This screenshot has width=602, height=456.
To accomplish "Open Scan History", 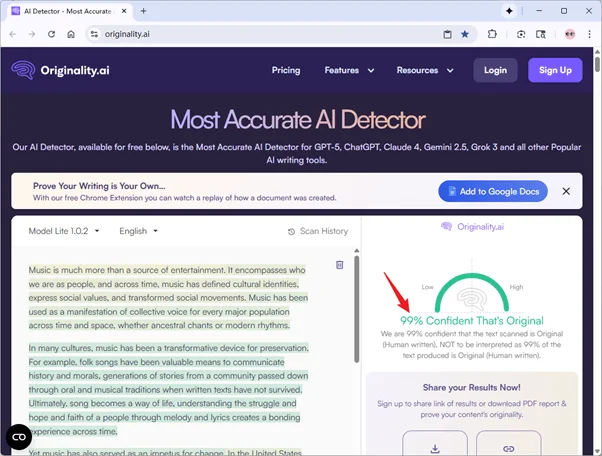I will [317, 231].
